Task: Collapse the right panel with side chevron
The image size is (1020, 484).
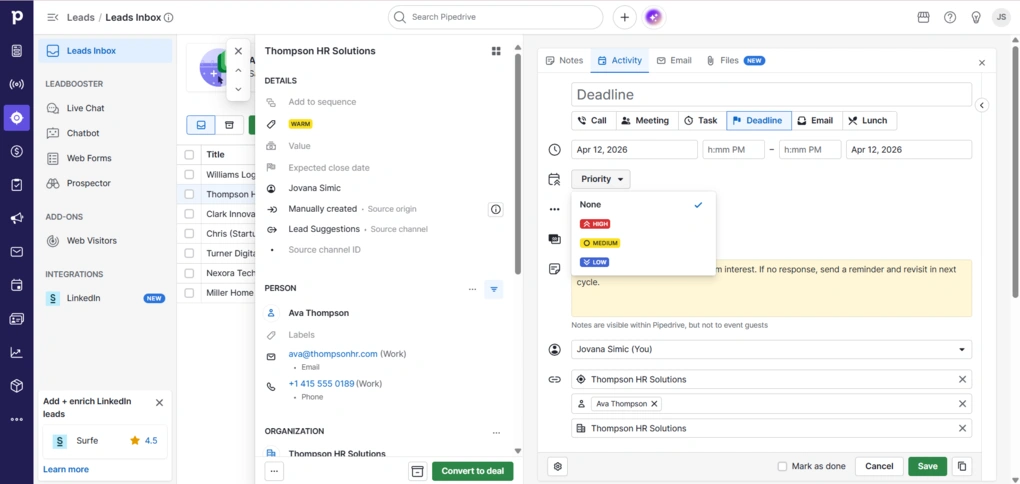Action: pos(982,105)
